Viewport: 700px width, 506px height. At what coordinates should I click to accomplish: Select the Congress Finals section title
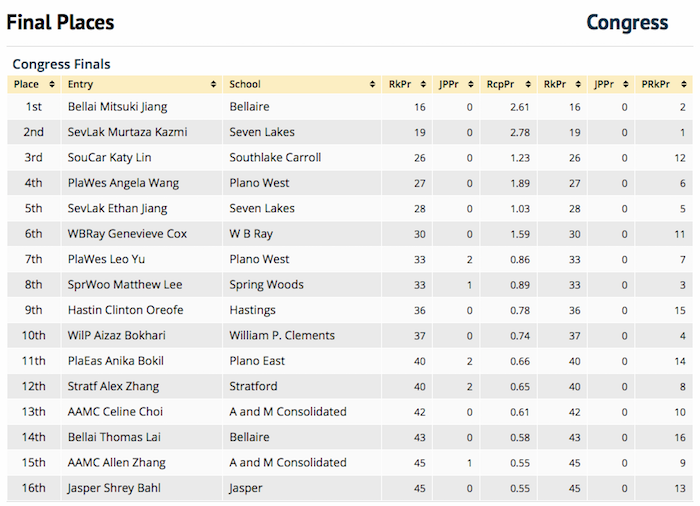click(61, 64)
